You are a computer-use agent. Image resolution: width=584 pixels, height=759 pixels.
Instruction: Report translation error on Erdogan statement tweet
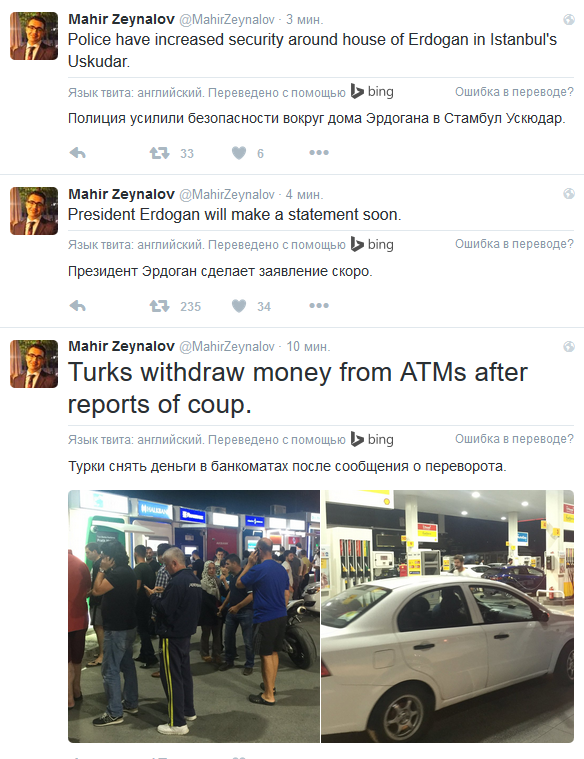coord(514,244)
